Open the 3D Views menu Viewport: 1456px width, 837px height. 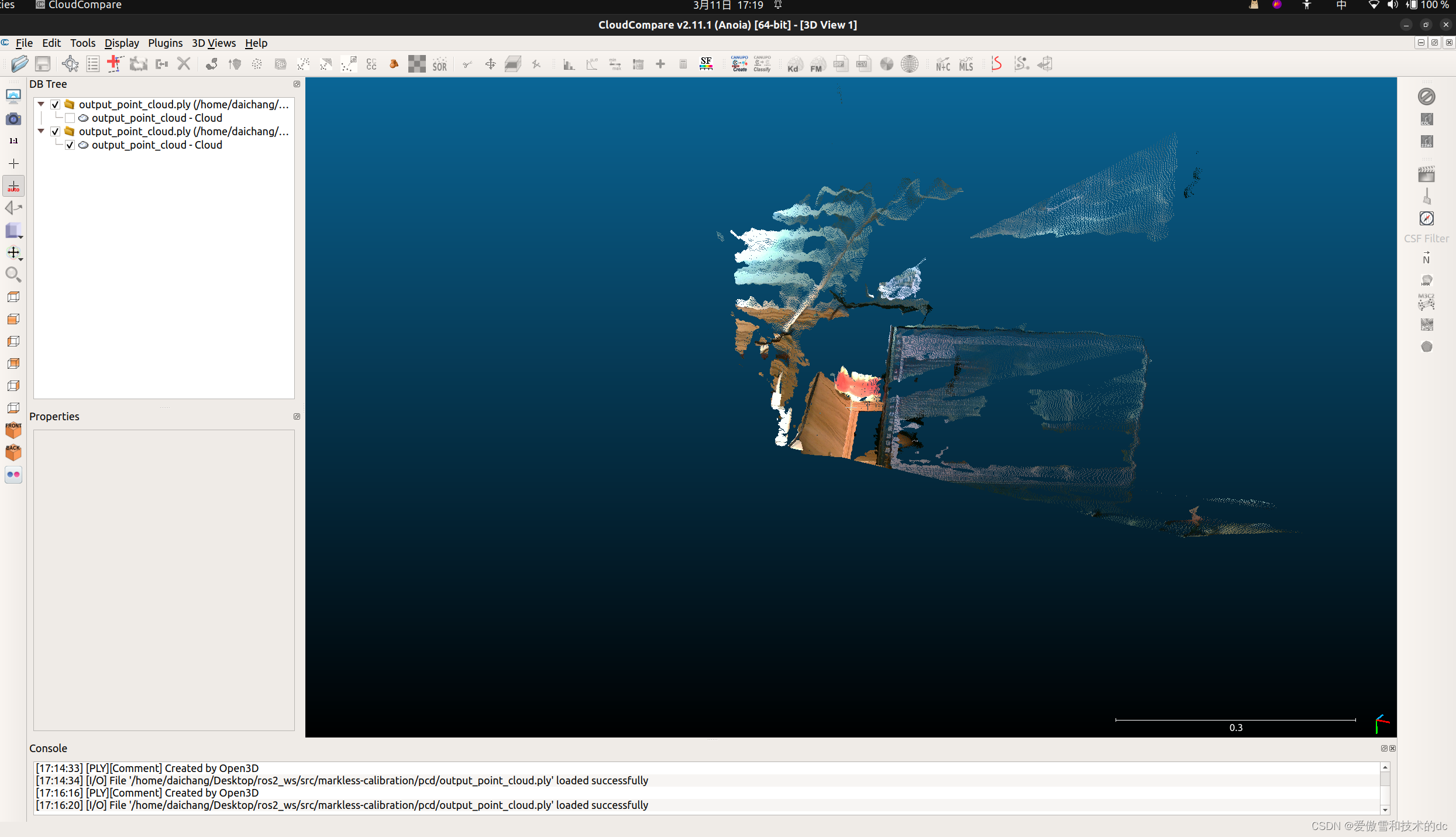(x=214, y=43)
